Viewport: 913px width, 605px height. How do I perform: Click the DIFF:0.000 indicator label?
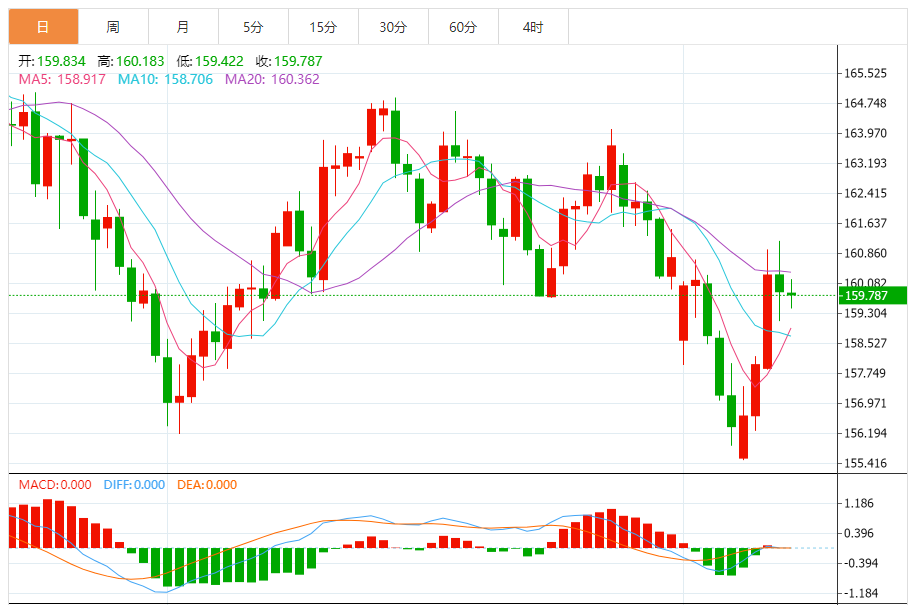pyautogui.click(x=134, y=484)
